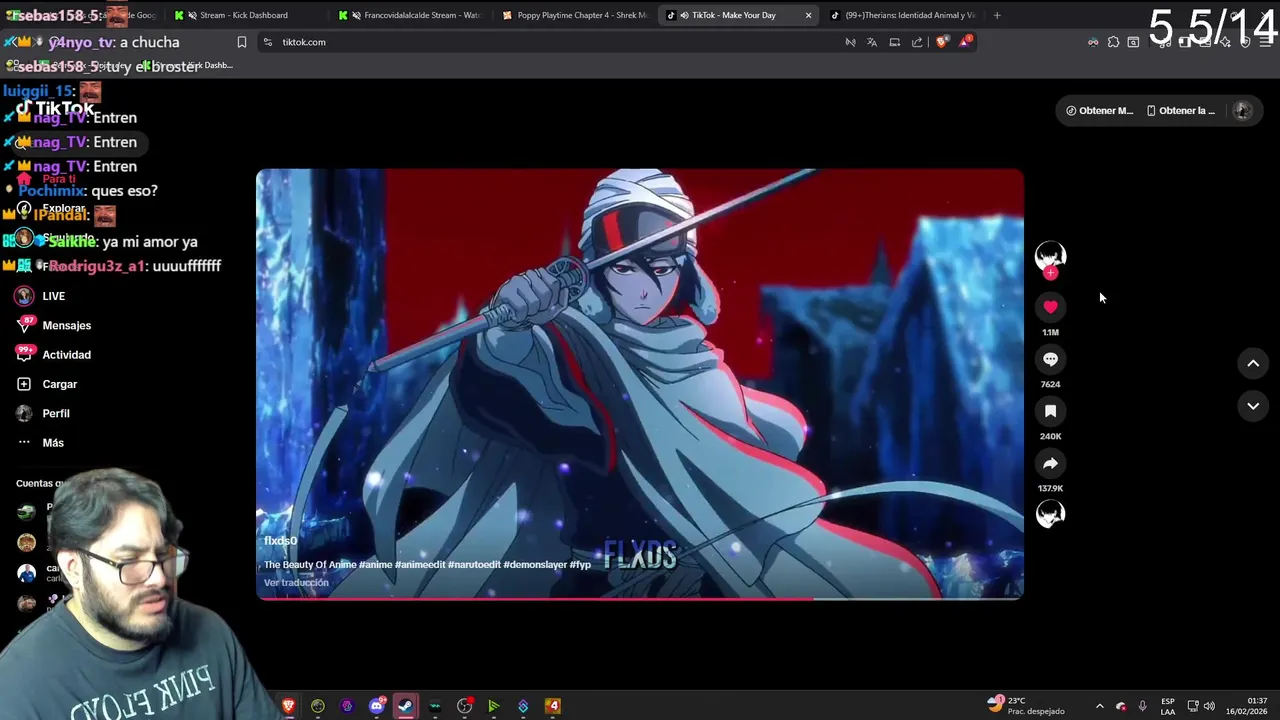The height and width of the screenshot is (720, 1280).
Task: Open the profile avatar in TikTok header
Action: click(x=1243, y=111)
